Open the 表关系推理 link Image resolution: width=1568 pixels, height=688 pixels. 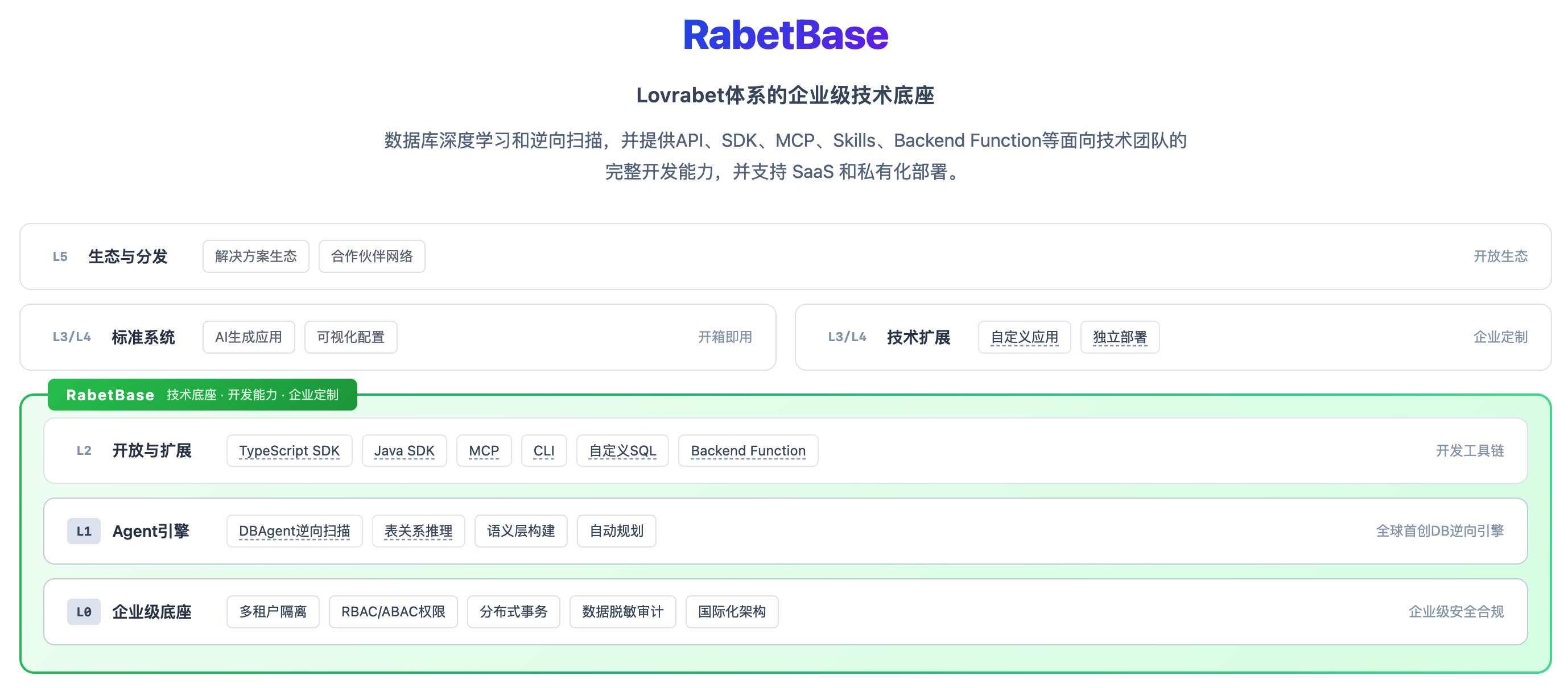click(418, 531)
